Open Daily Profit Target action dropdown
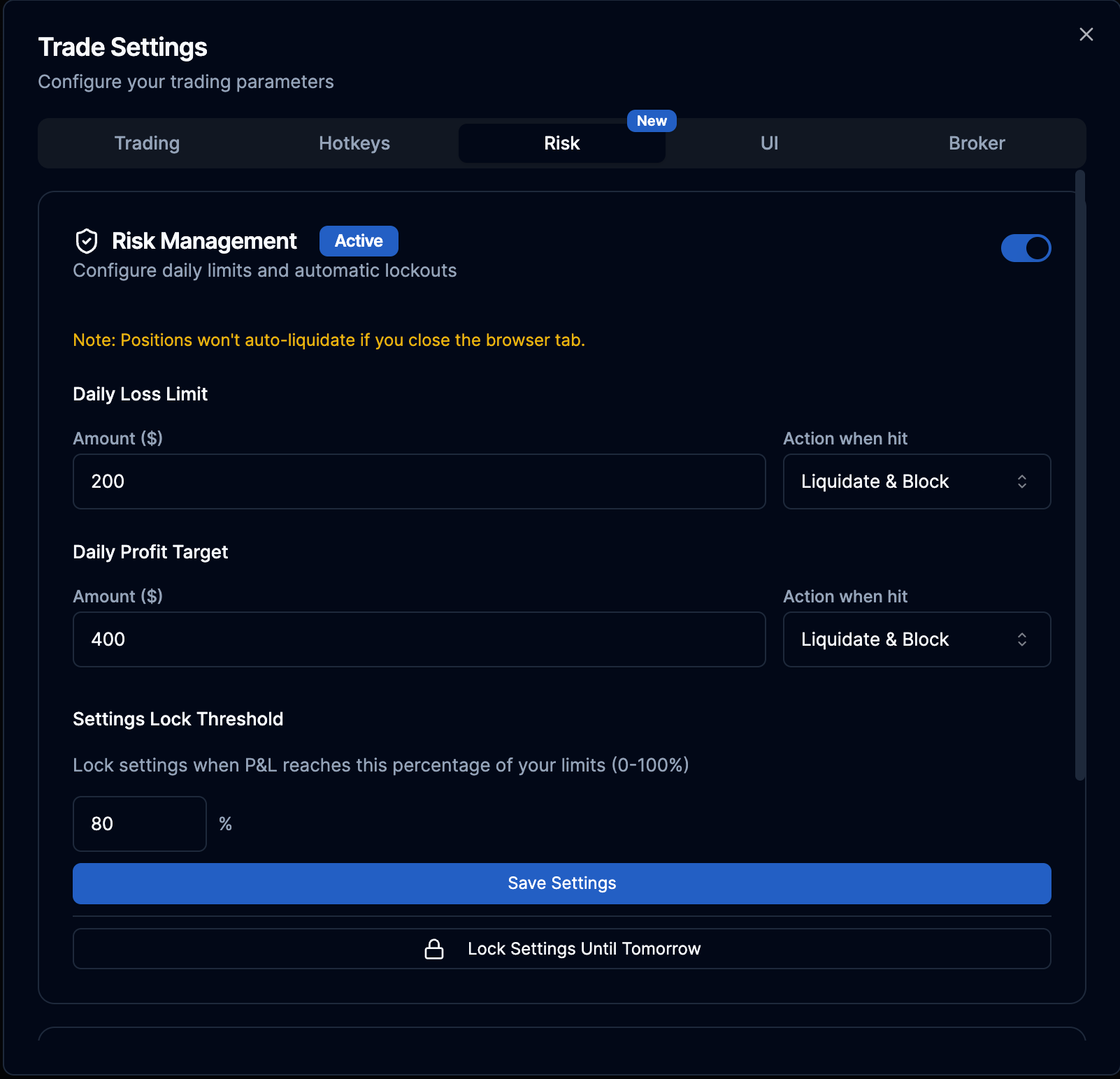The width and height of the screenshot is (1120, 1079). (916, 639)
